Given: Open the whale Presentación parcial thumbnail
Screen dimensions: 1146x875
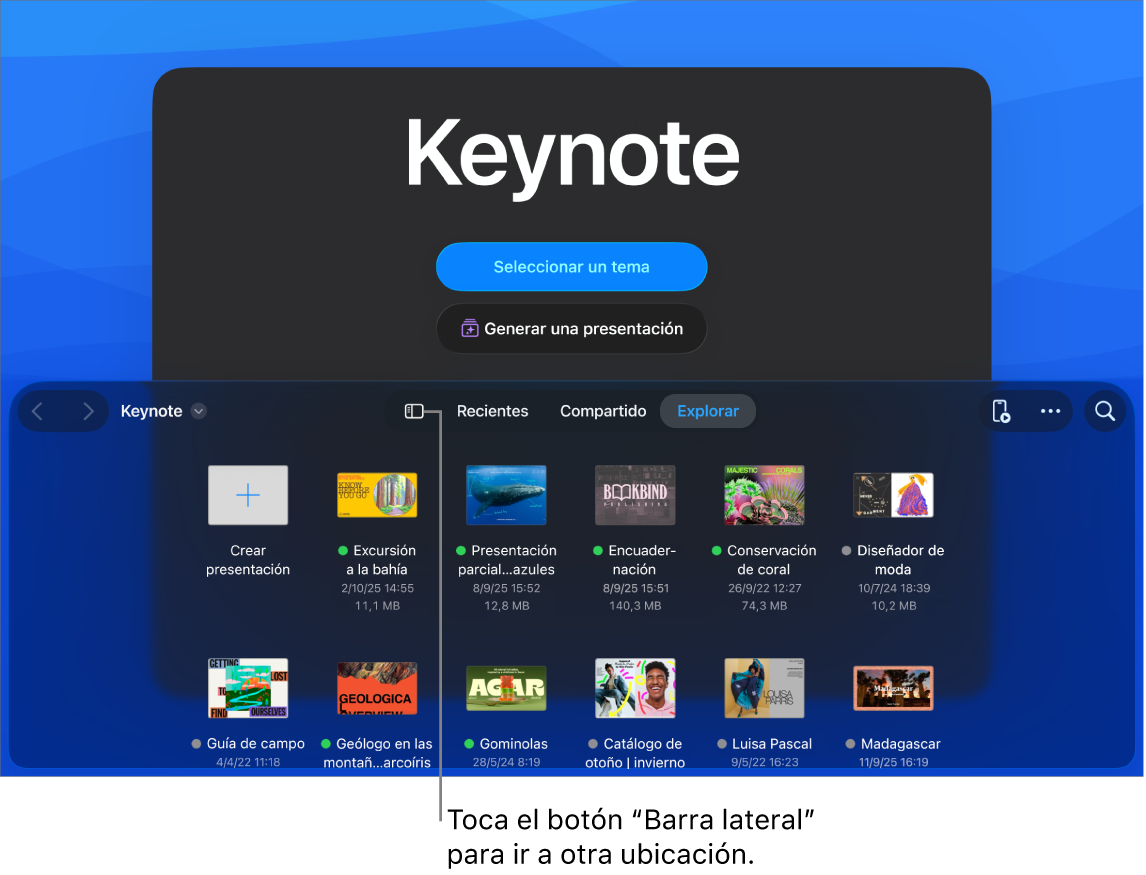Looking at the screenshot, I should (506, 495).
